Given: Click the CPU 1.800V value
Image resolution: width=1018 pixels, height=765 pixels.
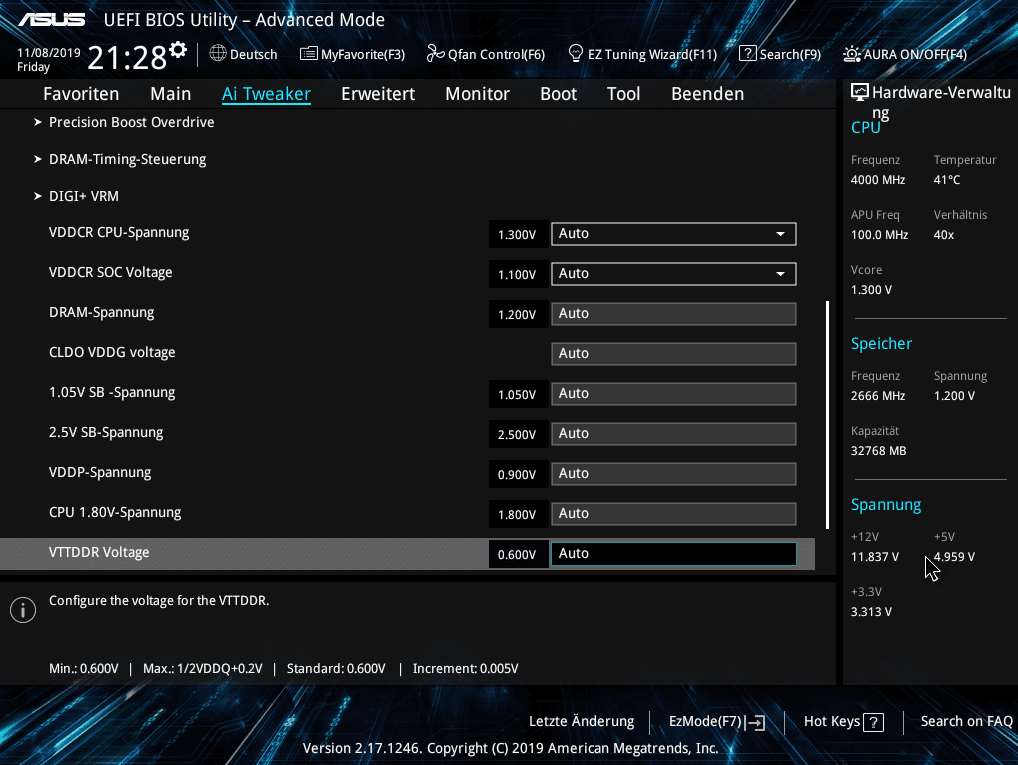Looking at the screenshot, I should (517, 514).
